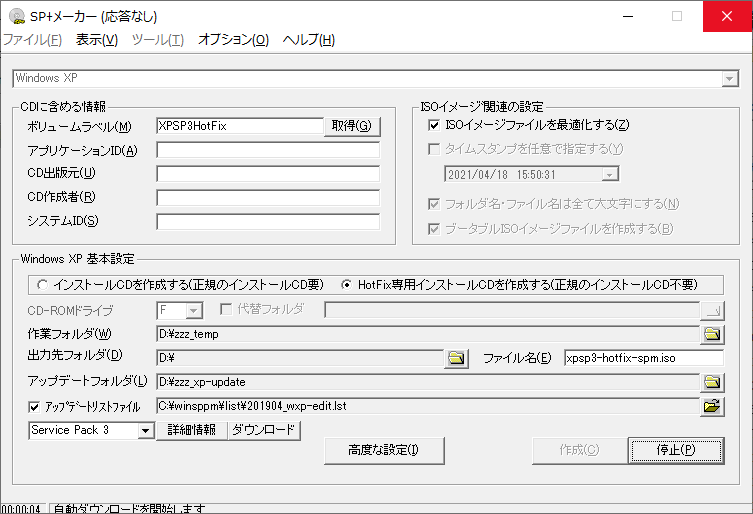Click the disabled 代替フォルダ browse button

(712, 310)
